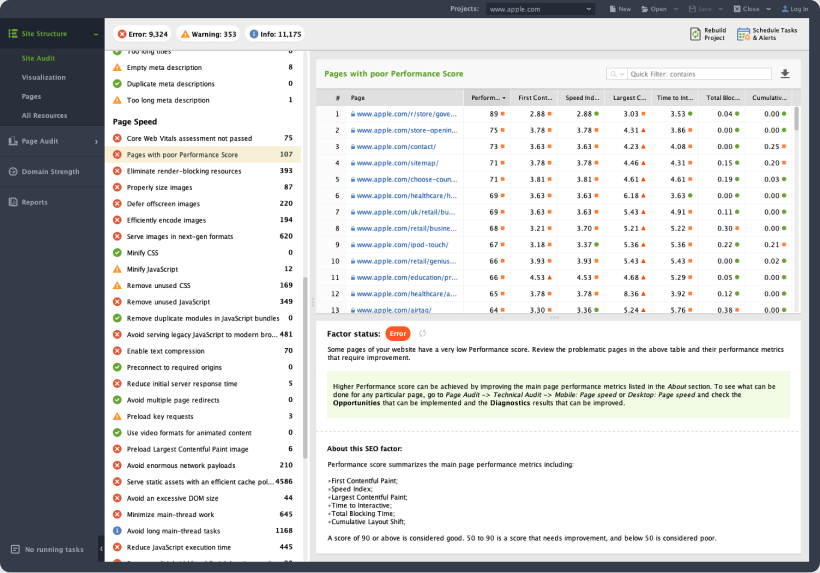Viewport: 820px width, 573px height.
Task: Select Duplicate meta descriptions factor
Action: (204, 84)
